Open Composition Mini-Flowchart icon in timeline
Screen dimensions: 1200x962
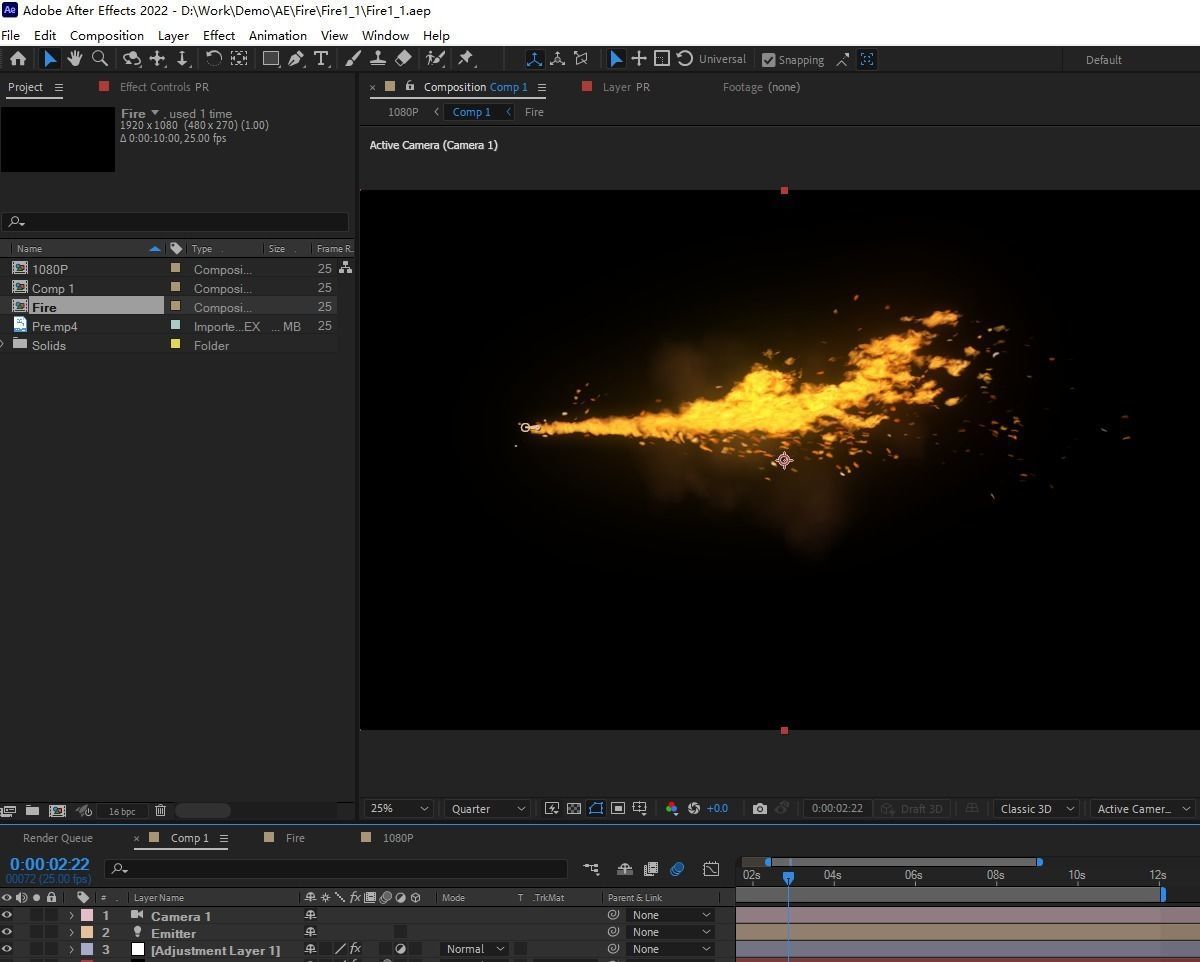point(591,869)
